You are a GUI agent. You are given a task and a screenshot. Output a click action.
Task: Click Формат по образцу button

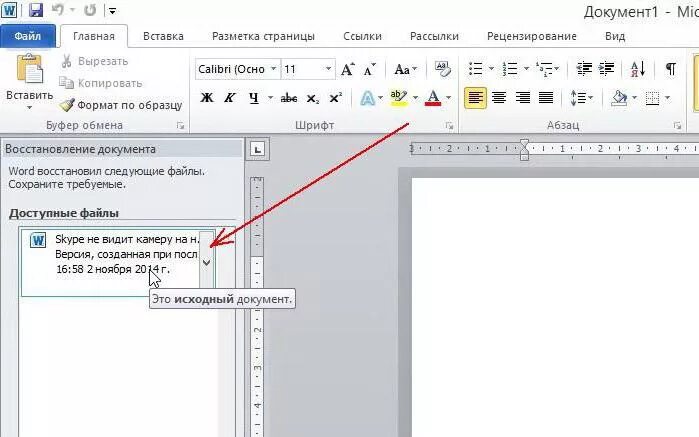pos(121,105)
